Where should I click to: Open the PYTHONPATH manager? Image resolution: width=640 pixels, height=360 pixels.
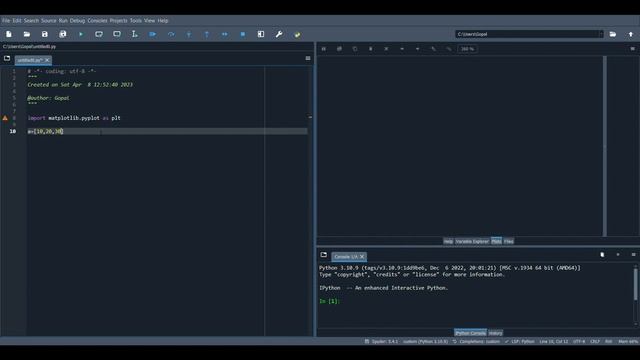pyautogui.click(x=297, y=34)
